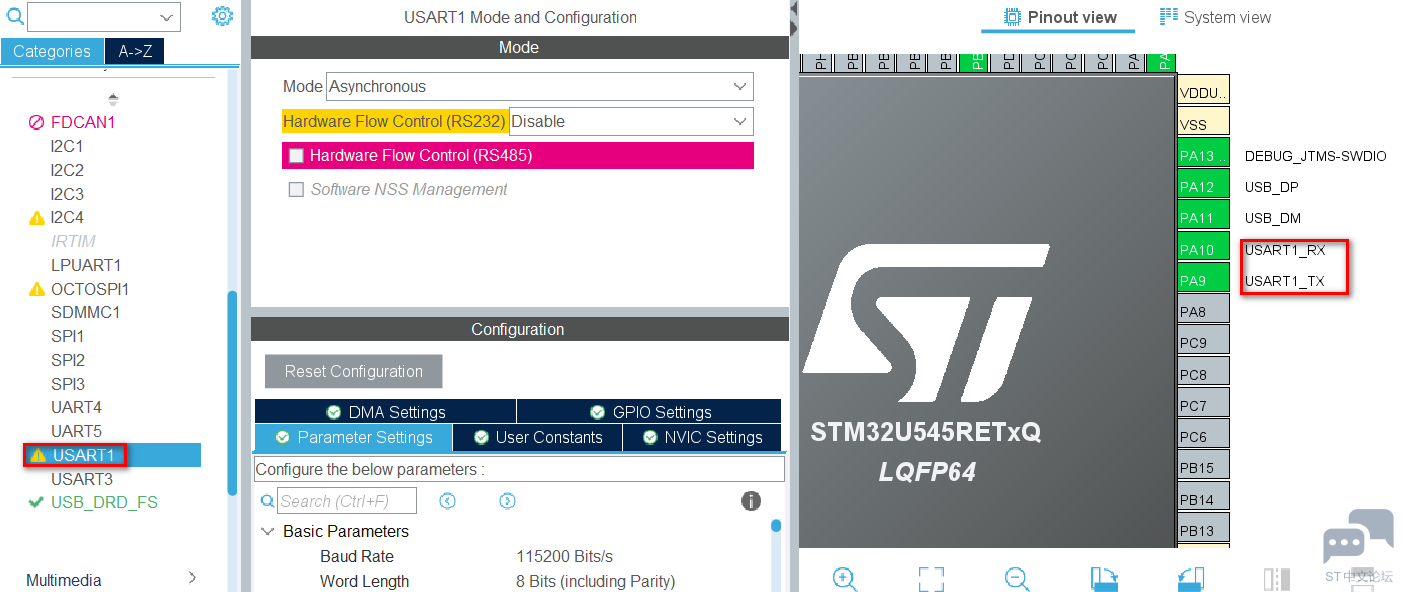Image resolution: width=1402 pixels, height=592 pixels.
Task: Switch to Pinout view
Action: (1059, 17)
